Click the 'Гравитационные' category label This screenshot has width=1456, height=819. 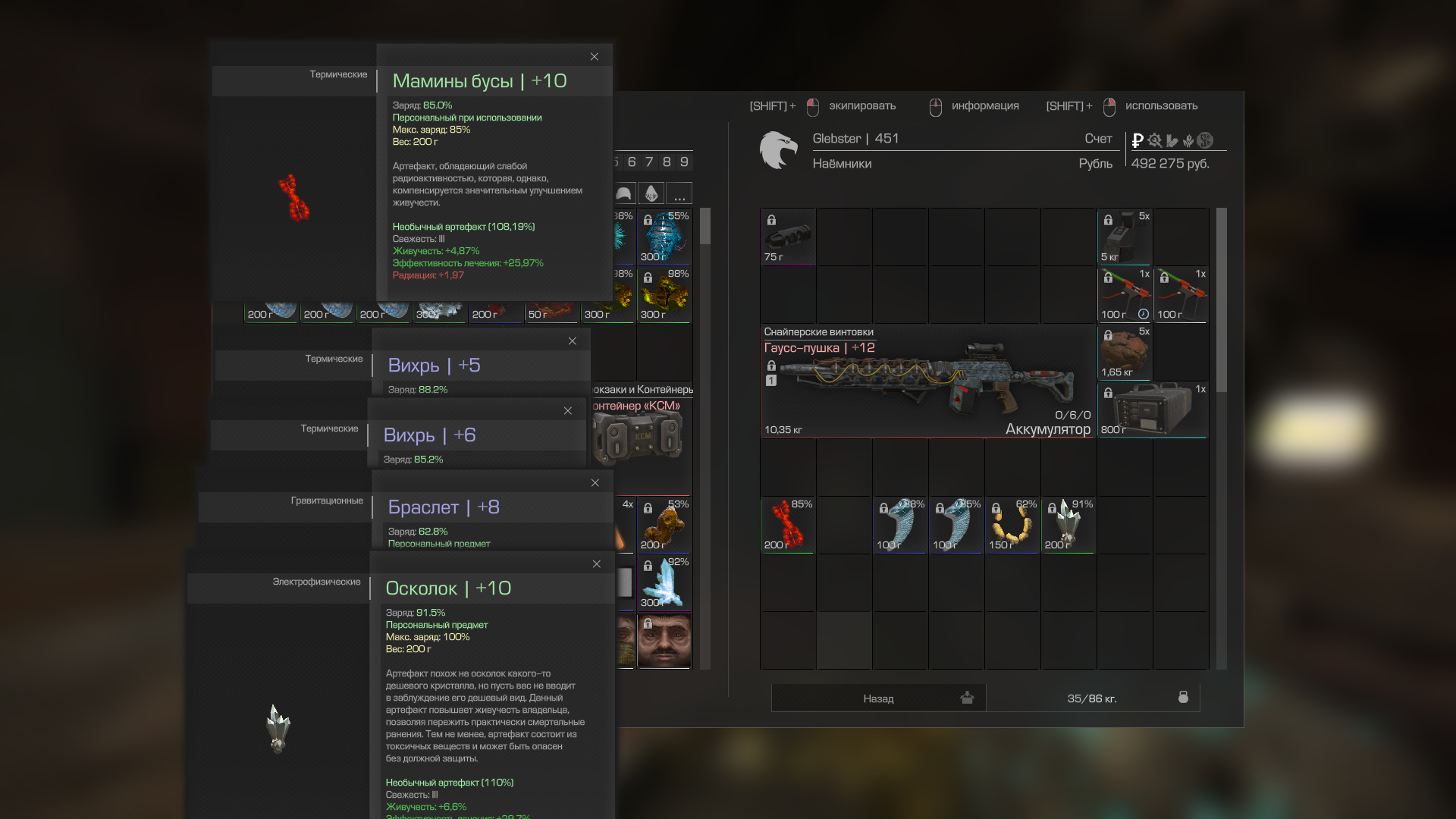click(327, 500)
